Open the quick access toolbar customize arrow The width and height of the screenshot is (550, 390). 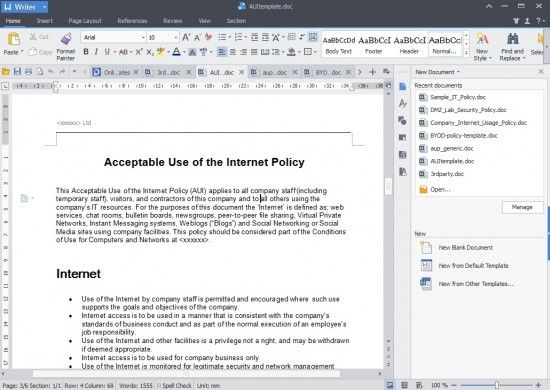point(74,72)
